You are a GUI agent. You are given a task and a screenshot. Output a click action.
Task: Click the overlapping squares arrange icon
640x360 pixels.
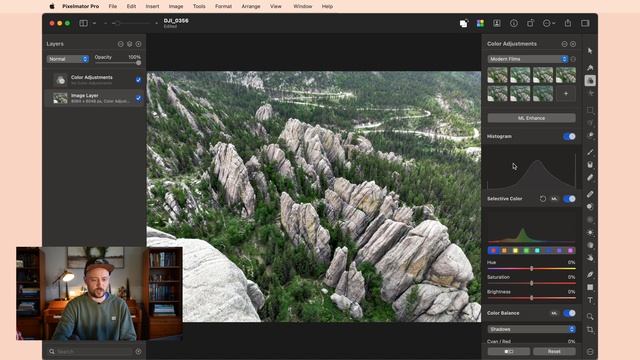(x=464, y=24)
